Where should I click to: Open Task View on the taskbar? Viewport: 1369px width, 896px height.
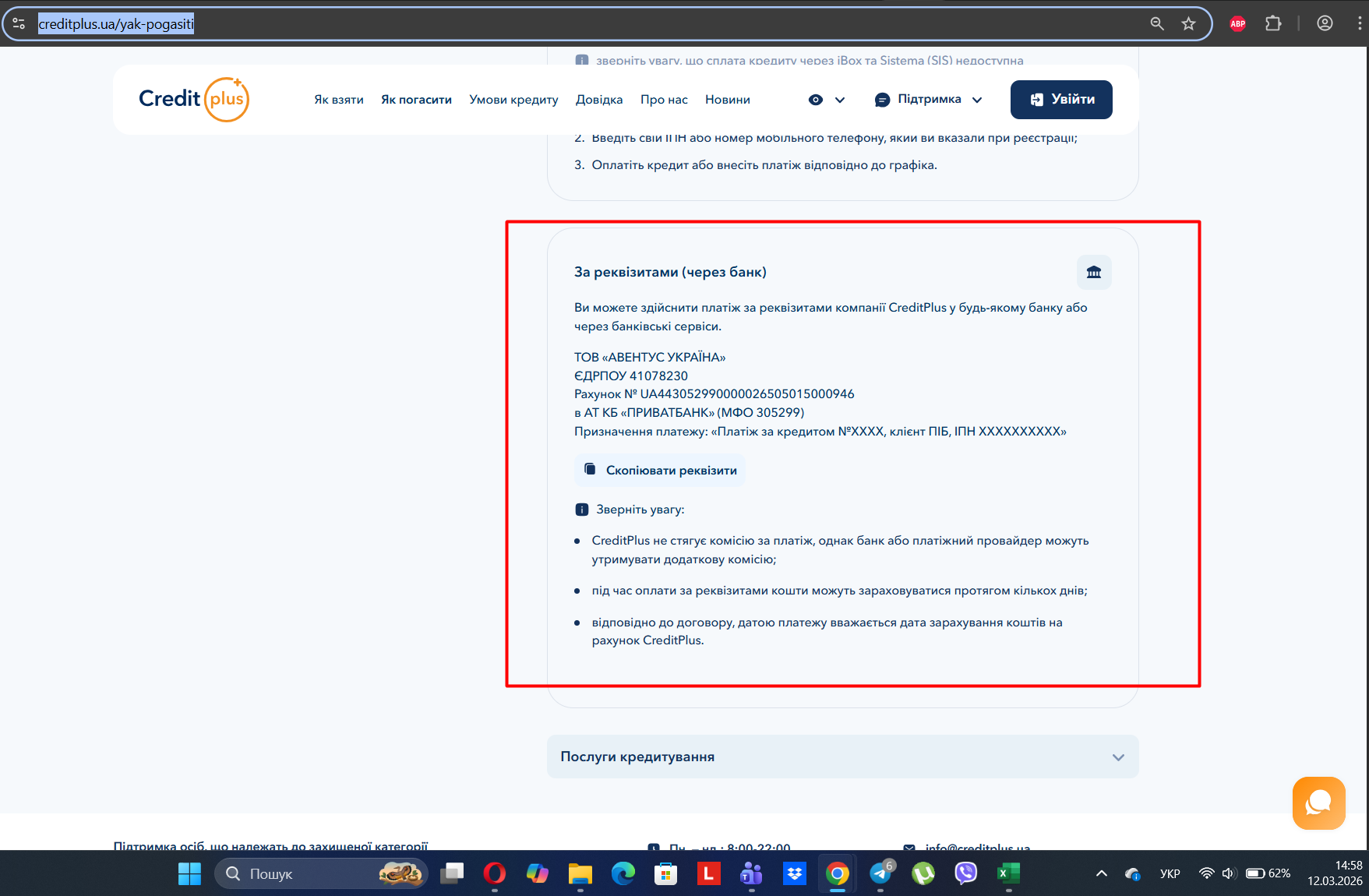pos(451,873)
